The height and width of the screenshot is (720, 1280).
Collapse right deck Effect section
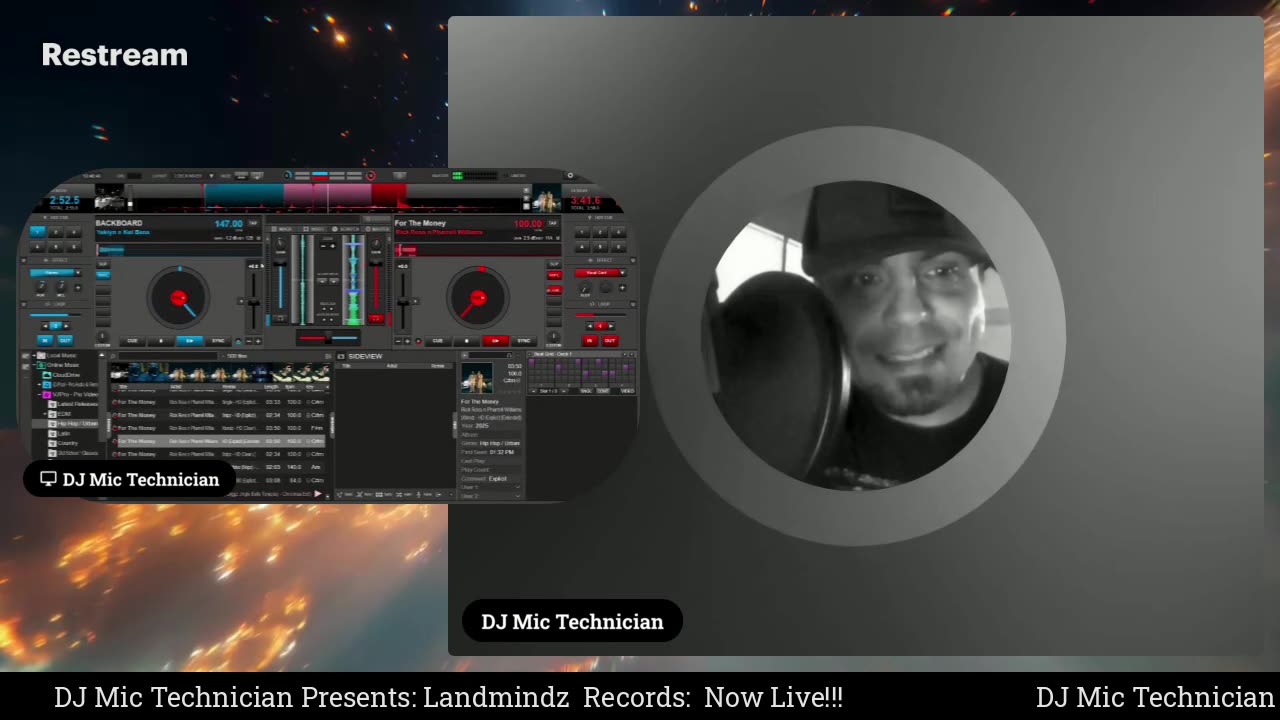pos(633,260)
